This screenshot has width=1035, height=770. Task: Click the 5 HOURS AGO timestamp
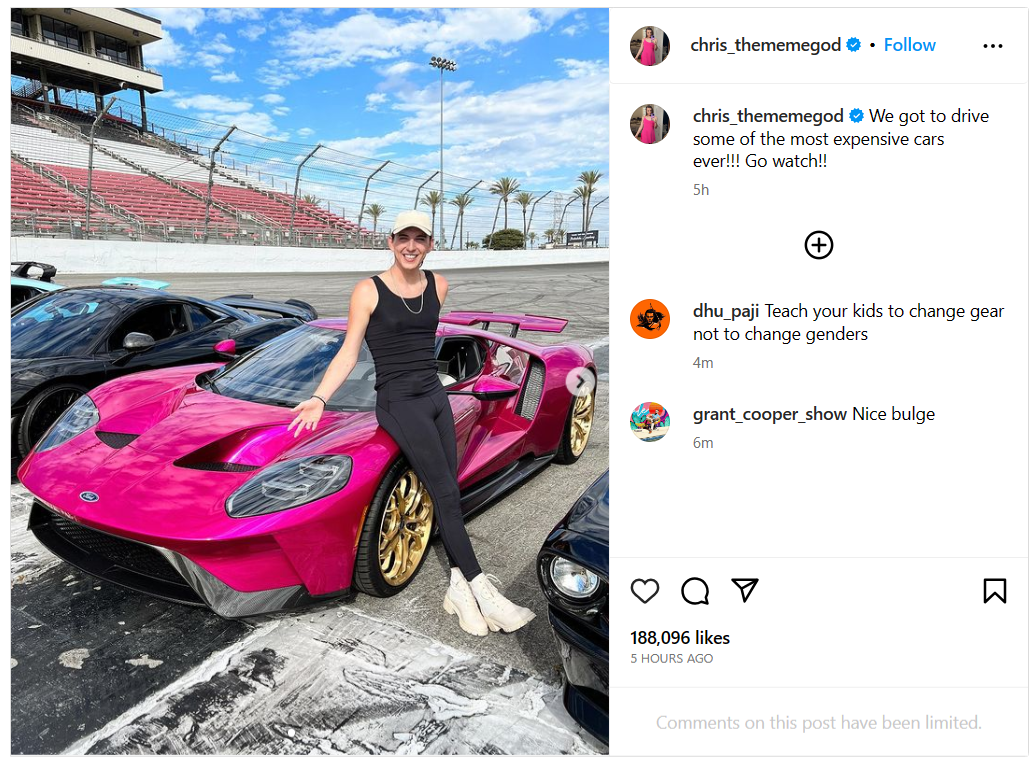click(x=671, y=658)
